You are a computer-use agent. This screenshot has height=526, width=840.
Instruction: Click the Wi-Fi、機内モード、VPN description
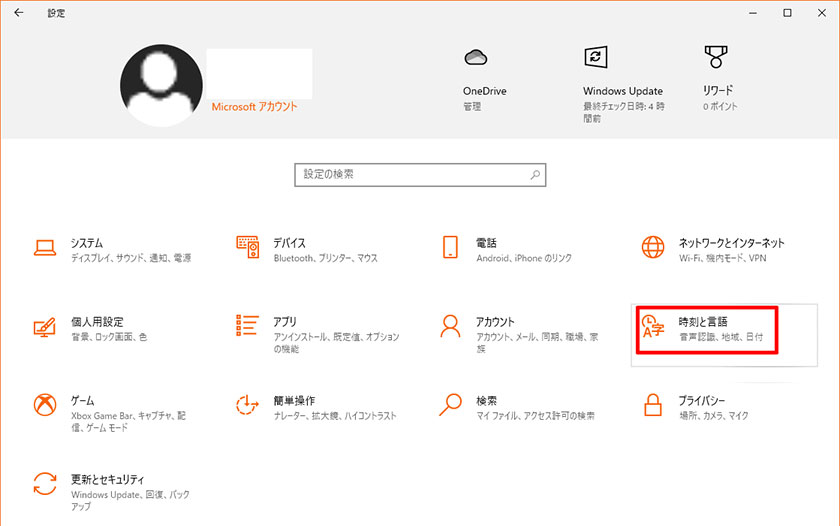tap(723, 258)
